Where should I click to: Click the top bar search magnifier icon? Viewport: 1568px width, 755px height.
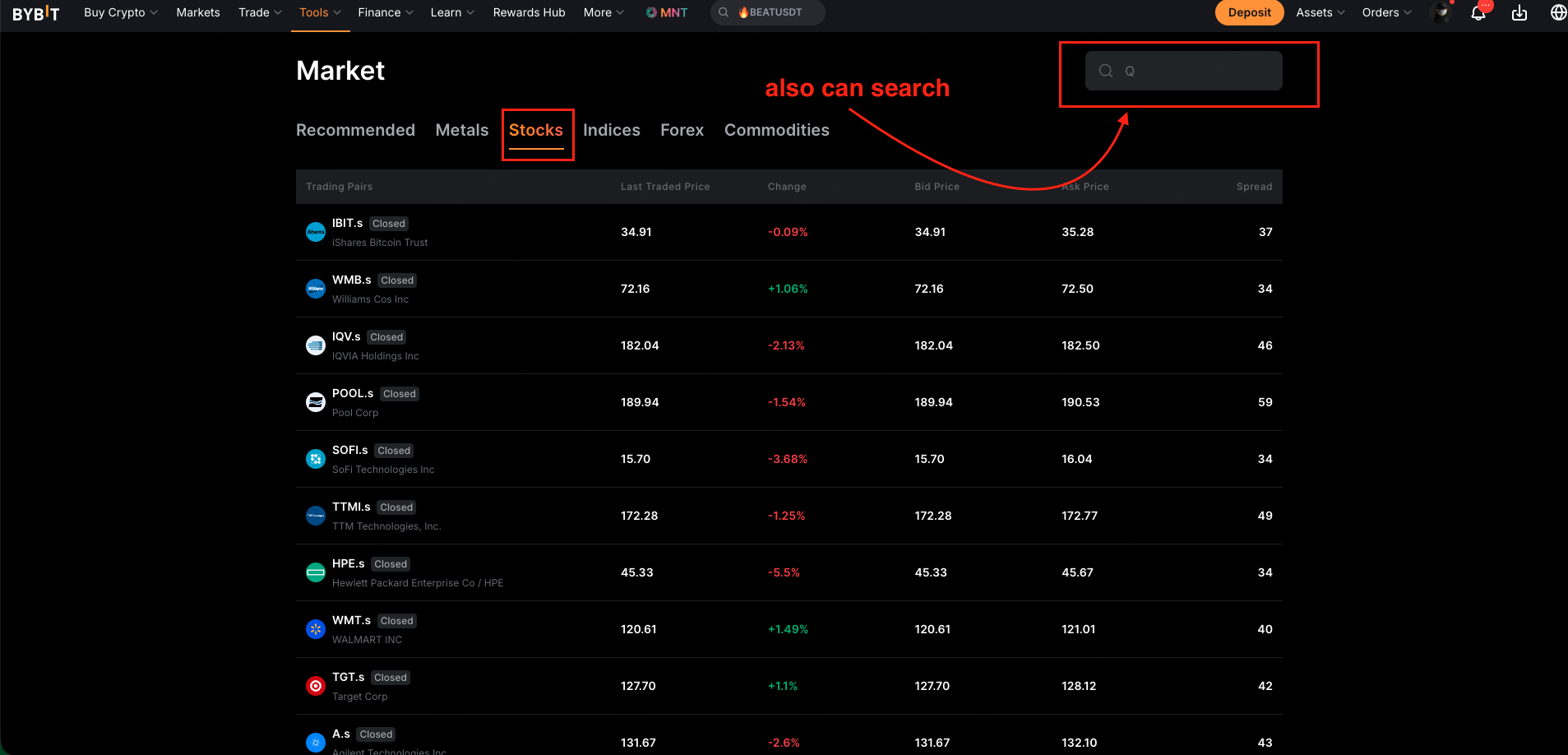tap(724, 12)
